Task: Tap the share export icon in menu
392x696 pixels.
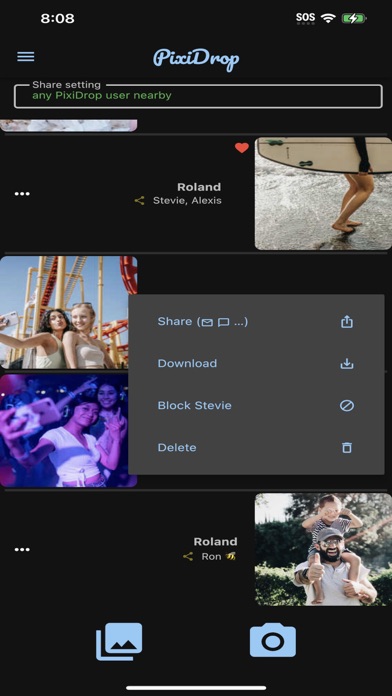Action: point(347,321)
